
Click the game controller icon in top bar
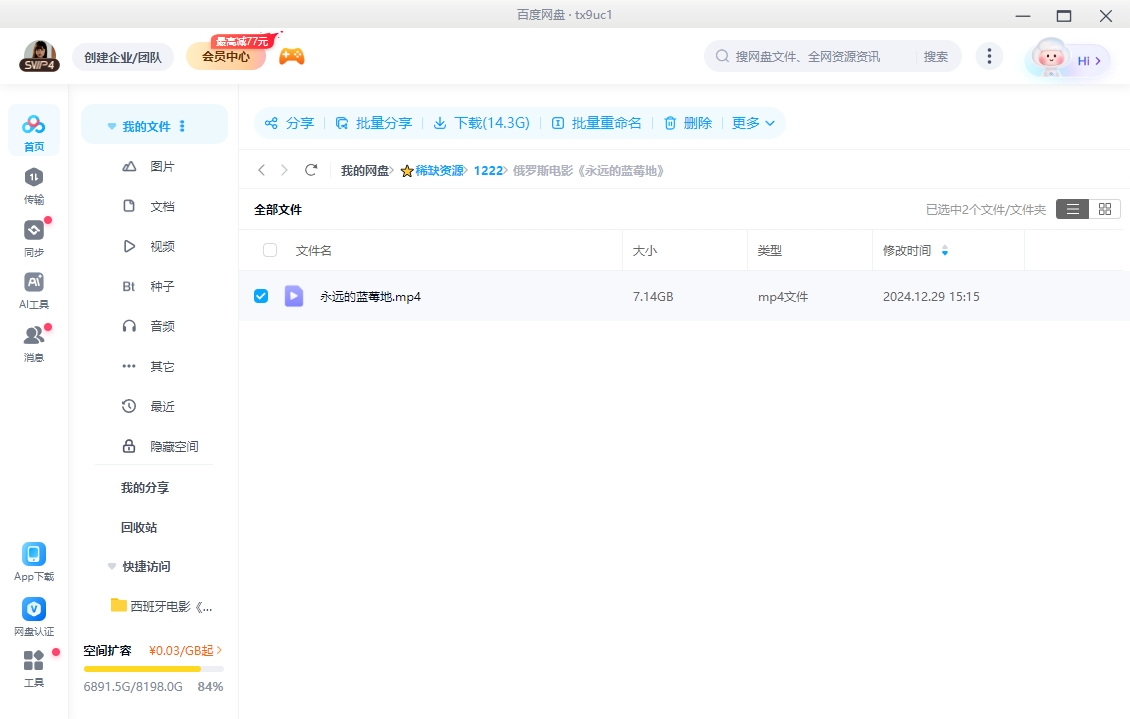pos(291,57)
